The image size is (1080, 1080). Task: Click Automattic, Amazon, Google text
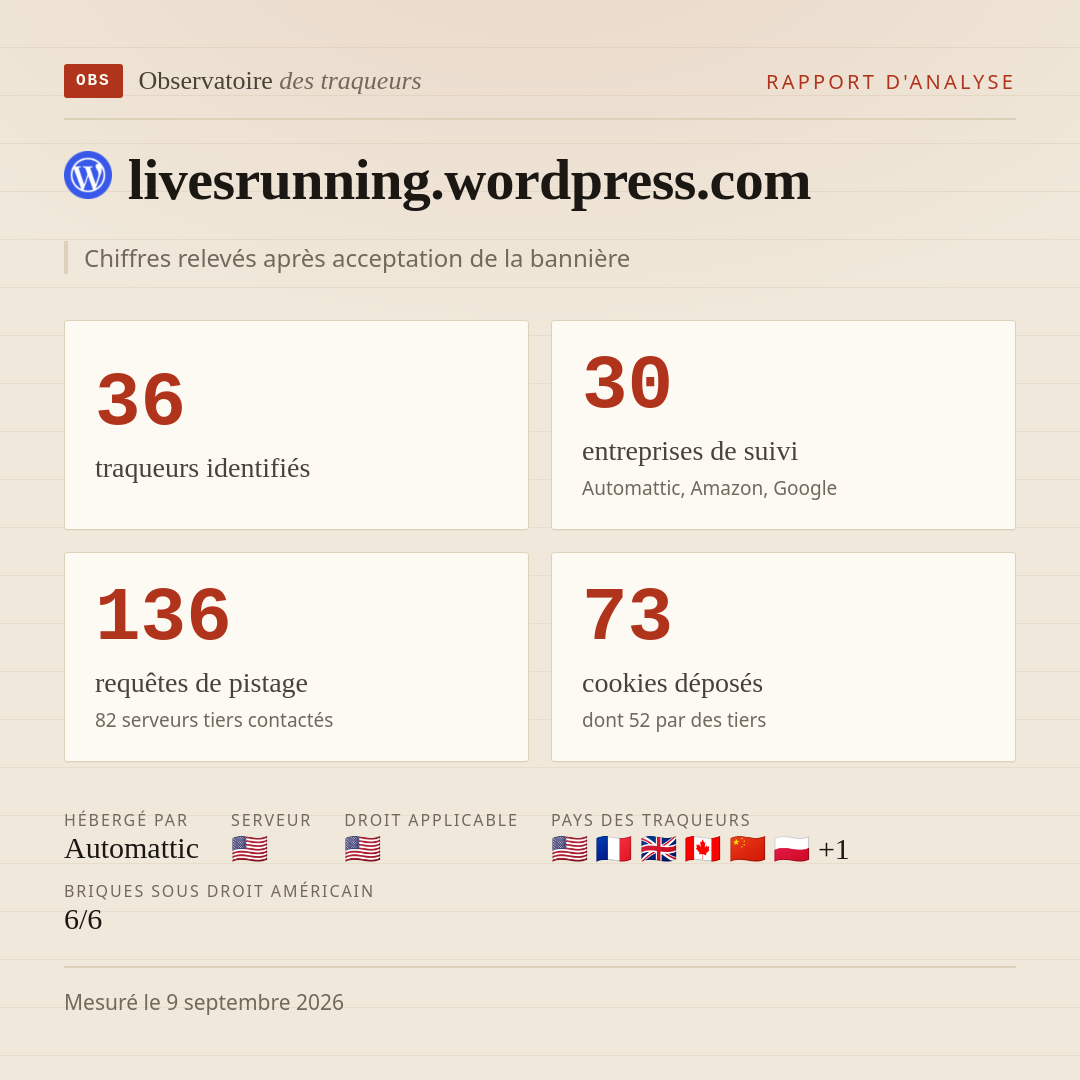(709, 488)
